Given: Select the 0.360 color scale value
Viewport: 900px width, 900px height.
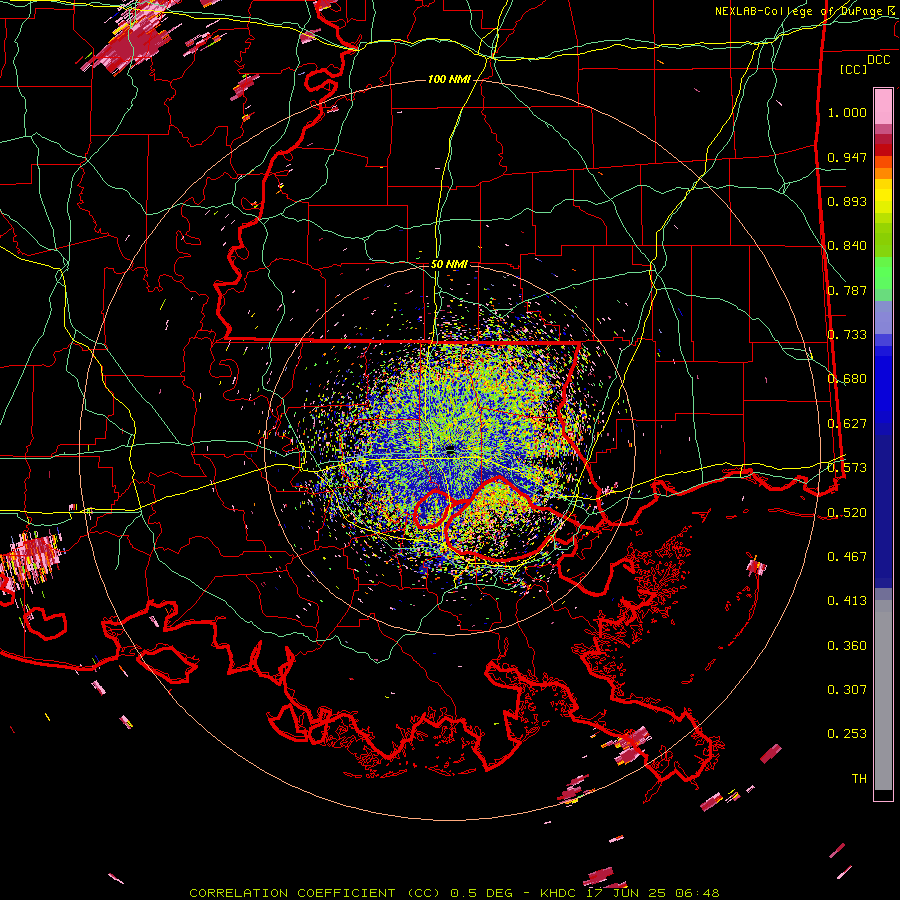Looking at the screenshot, I should point(847,646).
